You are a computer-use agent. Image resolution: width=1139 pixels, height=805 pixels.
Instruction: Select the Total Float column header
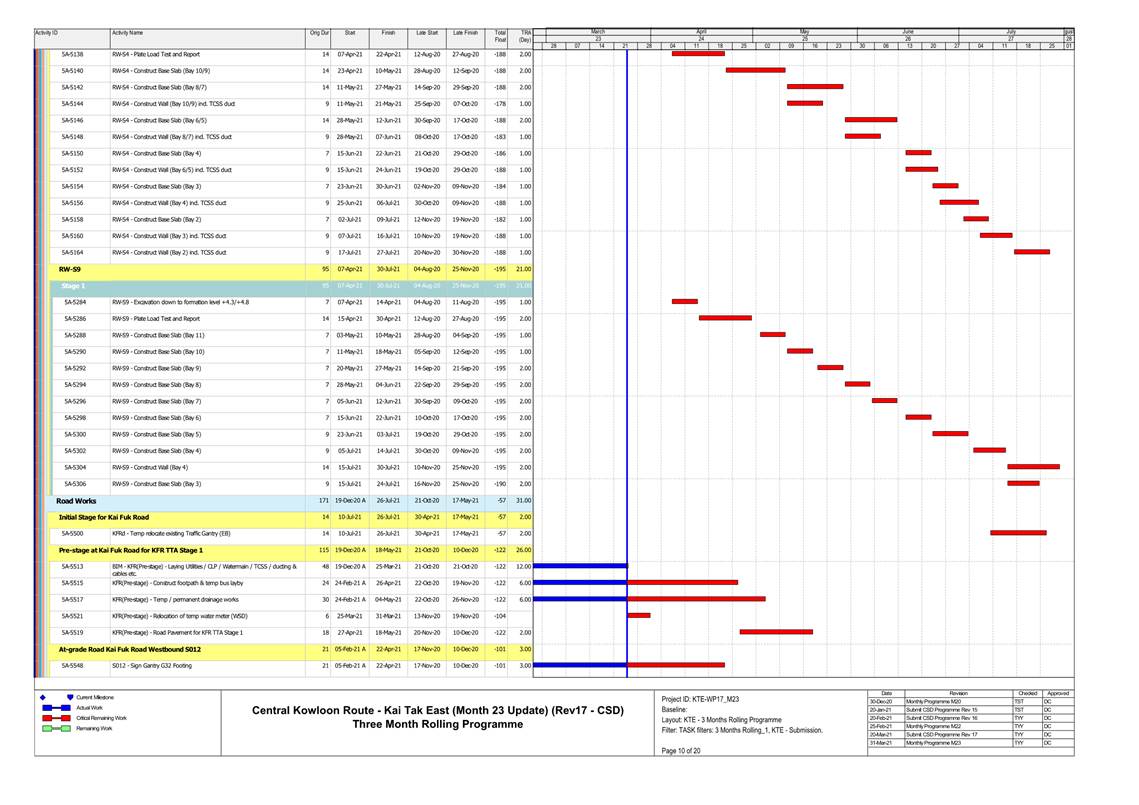499,36
